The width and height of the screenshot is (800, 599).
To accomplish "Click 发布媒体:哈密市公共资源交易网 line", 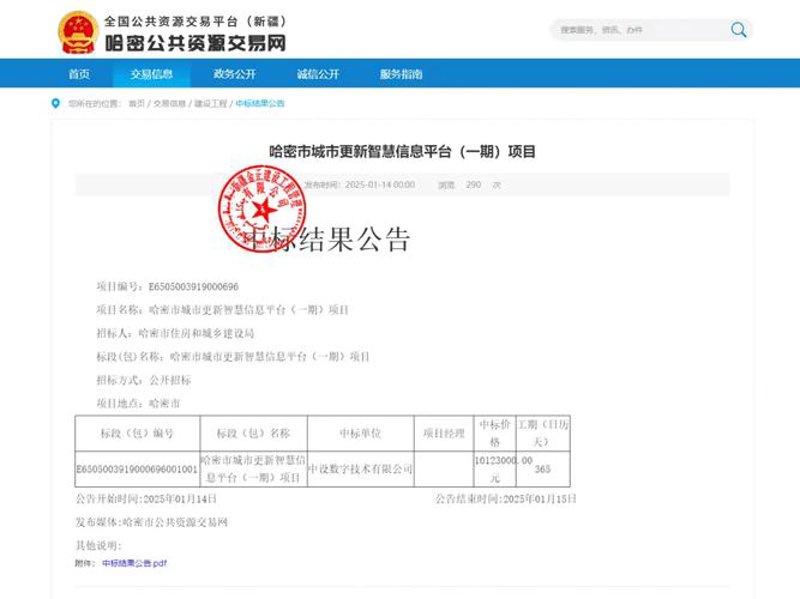I will 152,522.
